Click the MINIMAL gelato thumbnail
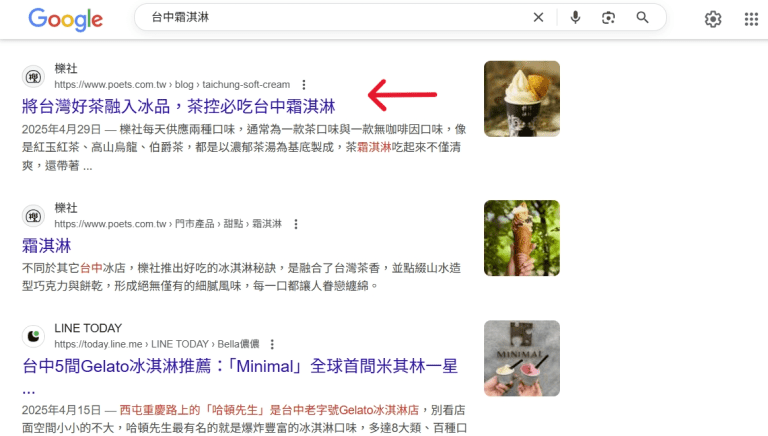Screen dimensions: 768x436 [522, 358]
